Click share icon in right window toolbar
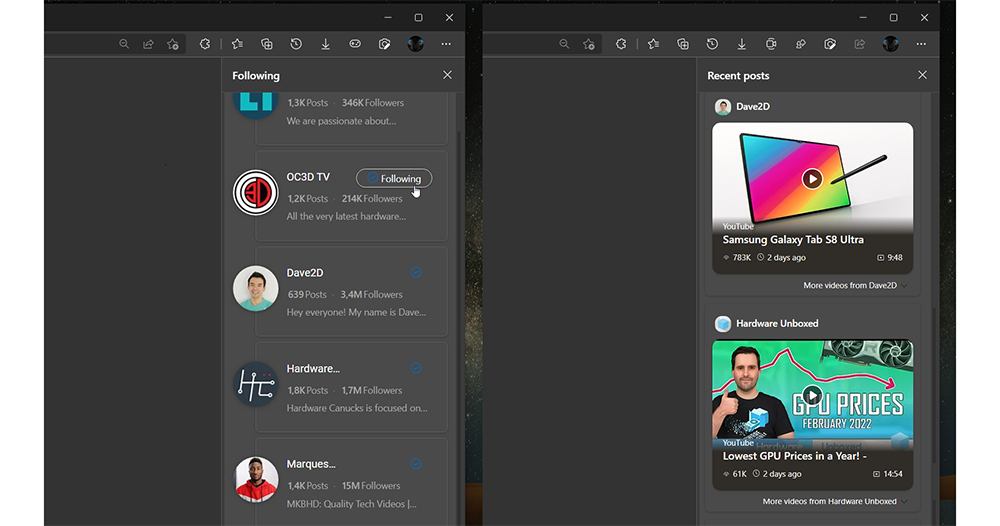This screenshot has height=526, width=1000. pyautogui.click(x=860, y=44)
